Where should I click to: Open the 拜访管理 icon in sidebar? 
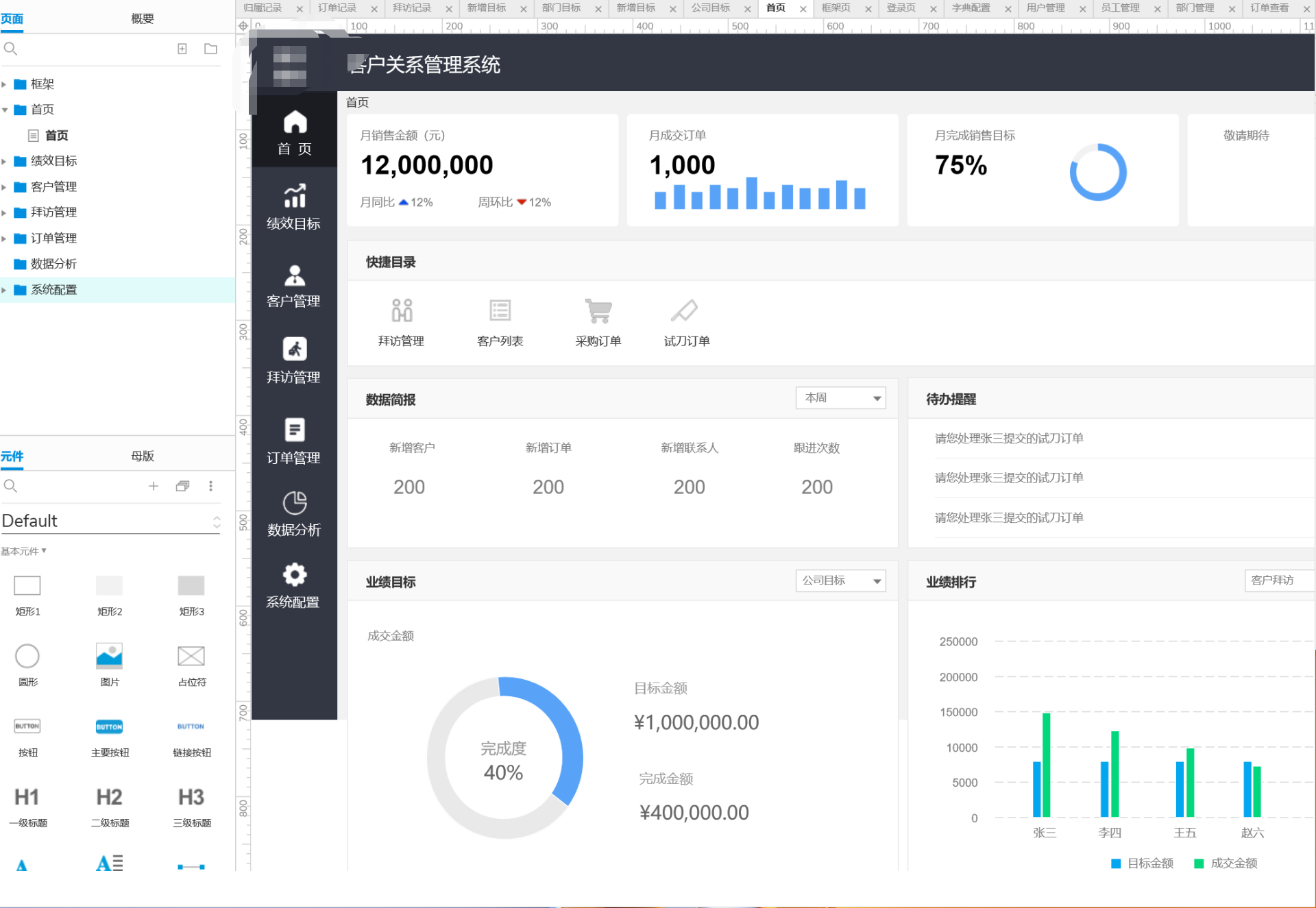(295, 349)
